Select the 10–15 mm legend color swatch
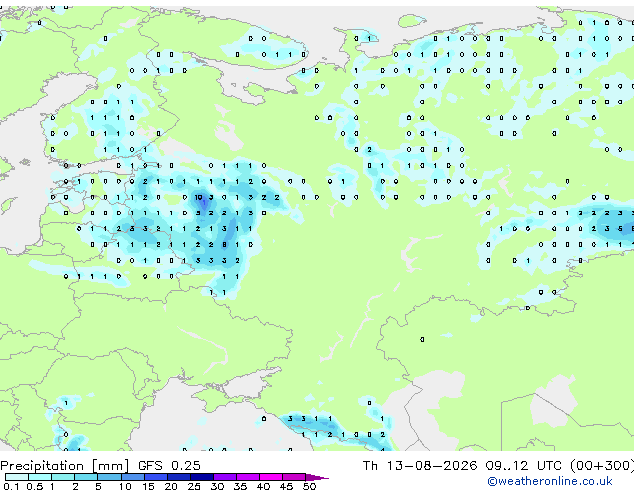Viewport: 634px width, 490px height. 132,477
